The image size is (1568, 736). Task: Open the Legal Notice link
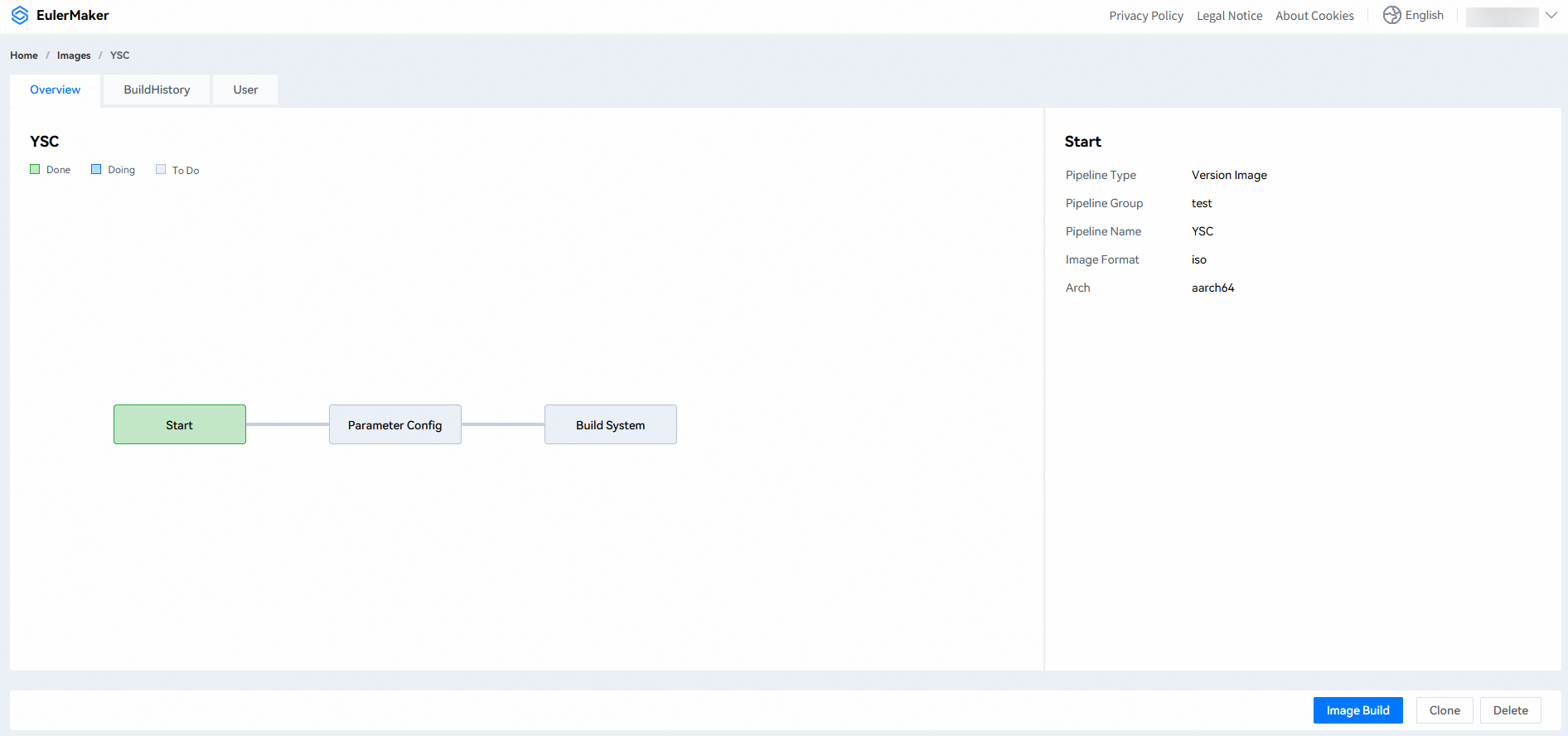pyautogui.click(x=1229, y=16)
